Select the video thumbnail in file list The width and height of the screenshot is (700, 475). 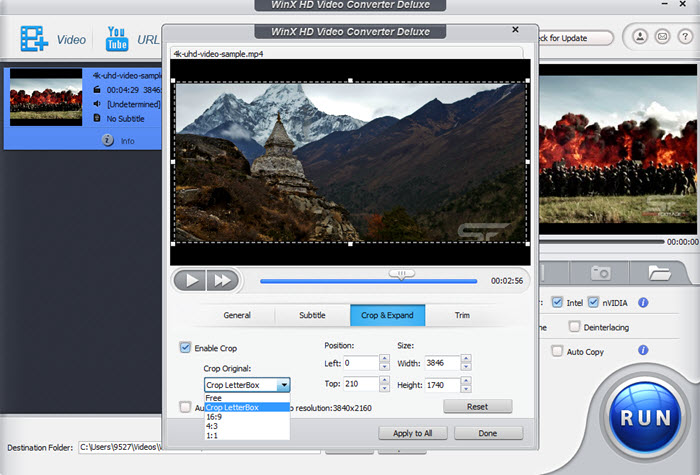pos(46,97)
